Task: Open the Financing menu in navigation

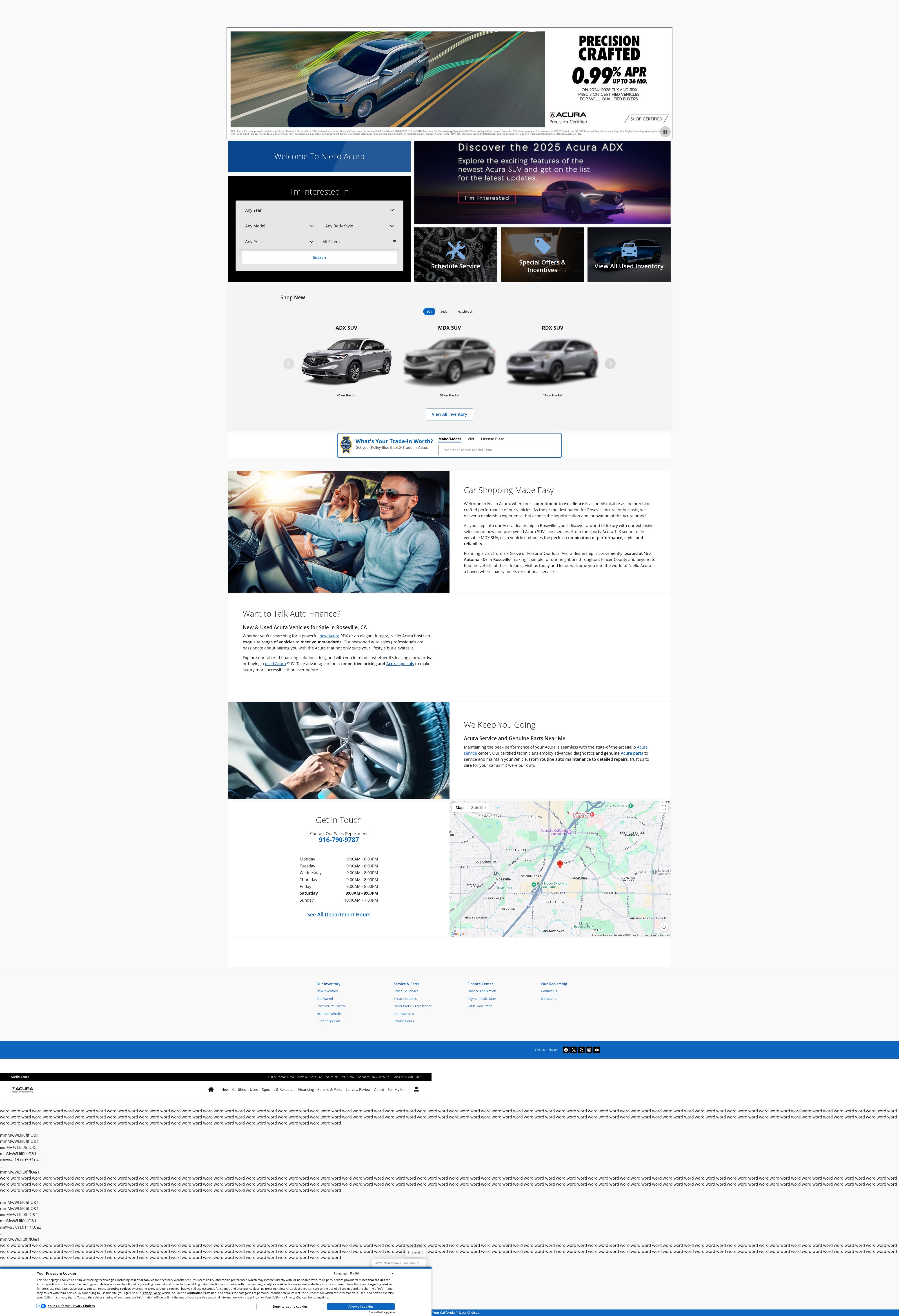Action: 306,1089
